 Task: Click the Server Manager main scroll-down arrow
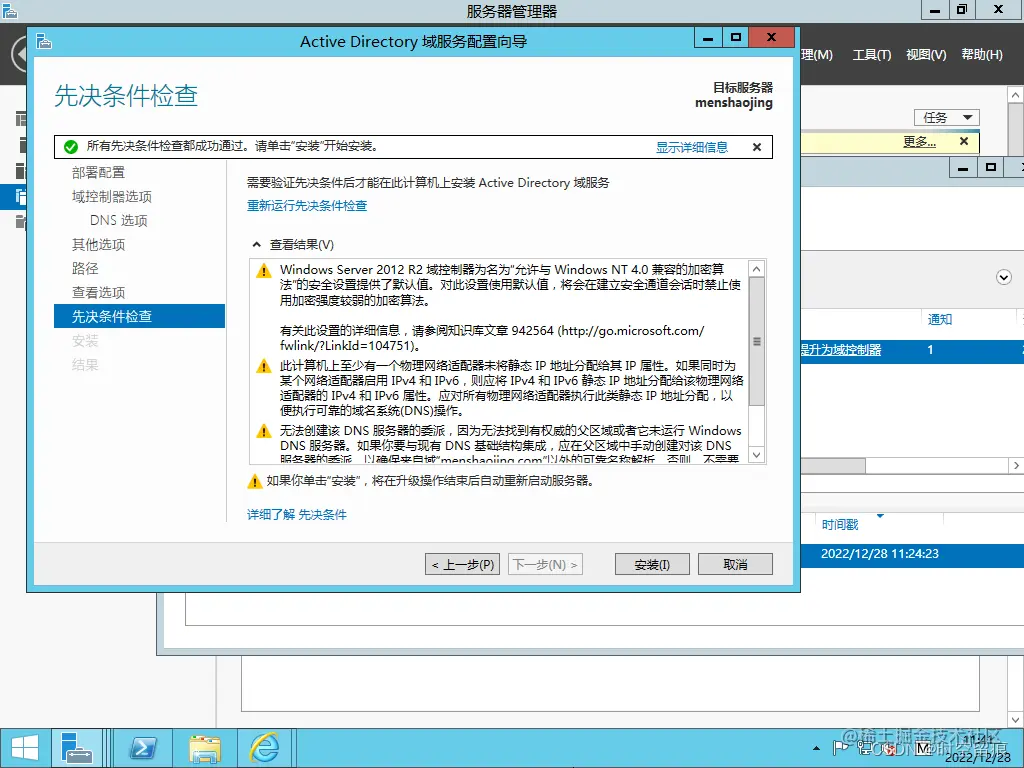coord(1015,719)
